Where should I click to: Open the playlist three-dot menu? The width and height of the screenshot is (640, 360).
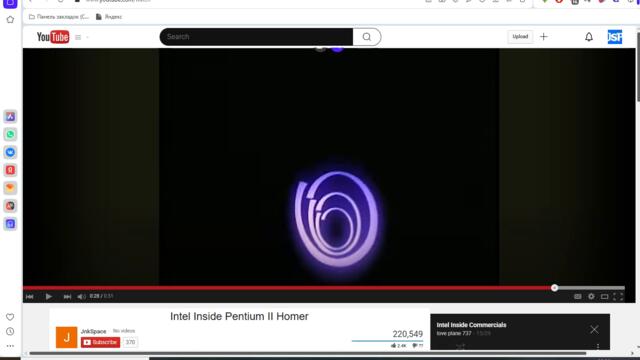click(598, 346)
